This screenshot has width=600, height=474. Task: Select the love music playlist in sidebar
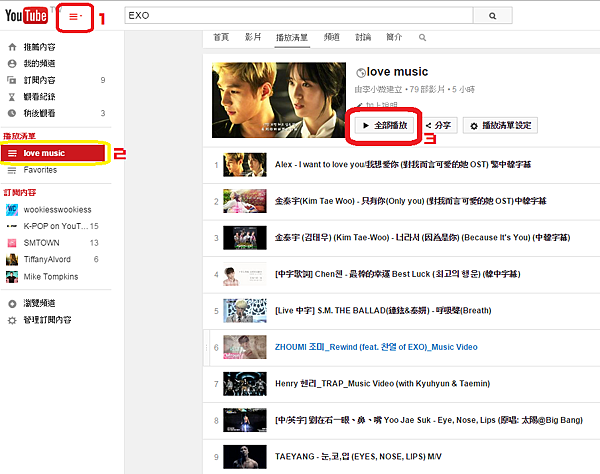(53, 153)
